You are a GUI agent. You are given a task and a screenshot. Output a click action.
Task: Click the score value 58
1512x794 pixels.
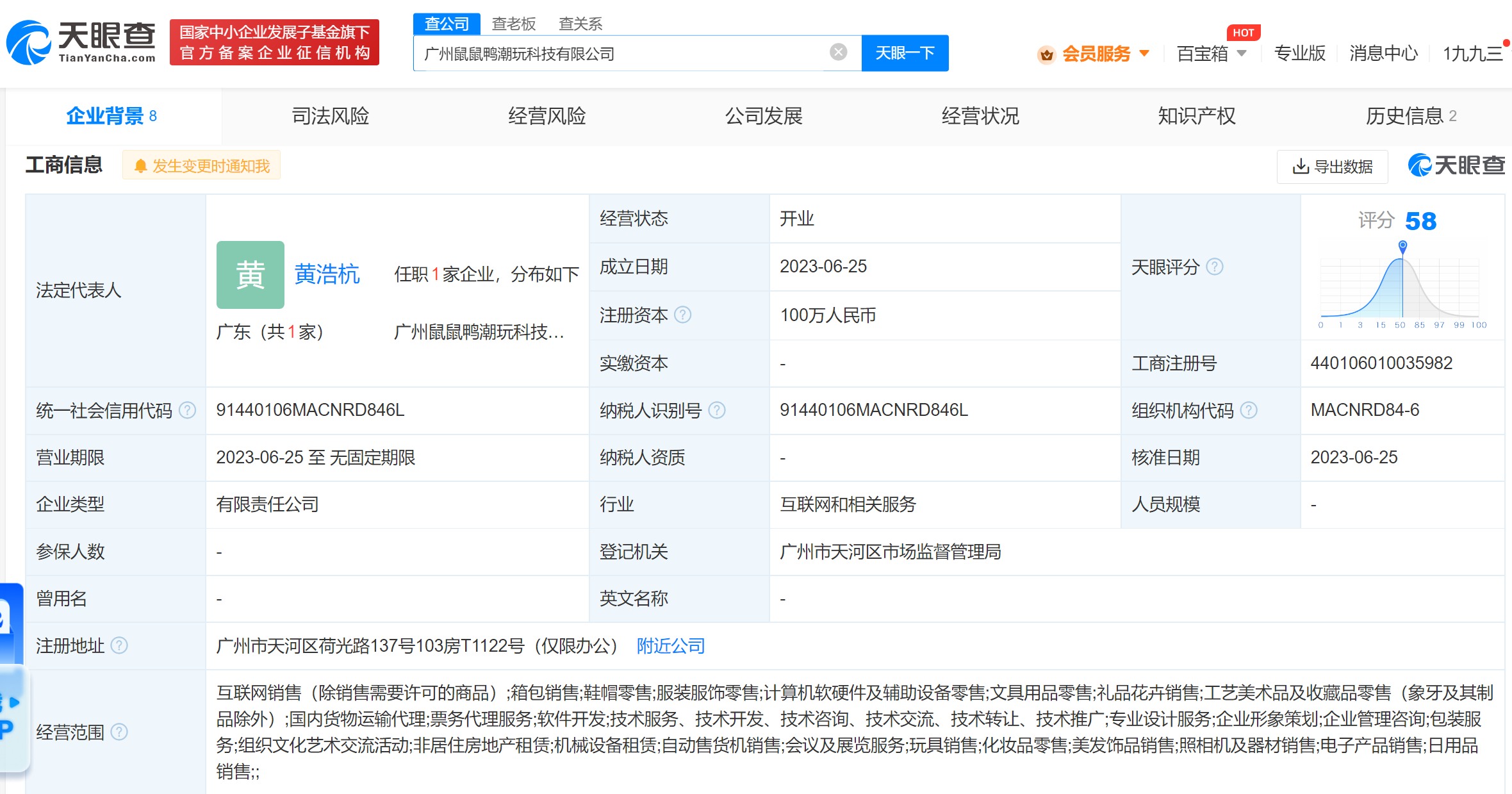(x=1420, y=221)
